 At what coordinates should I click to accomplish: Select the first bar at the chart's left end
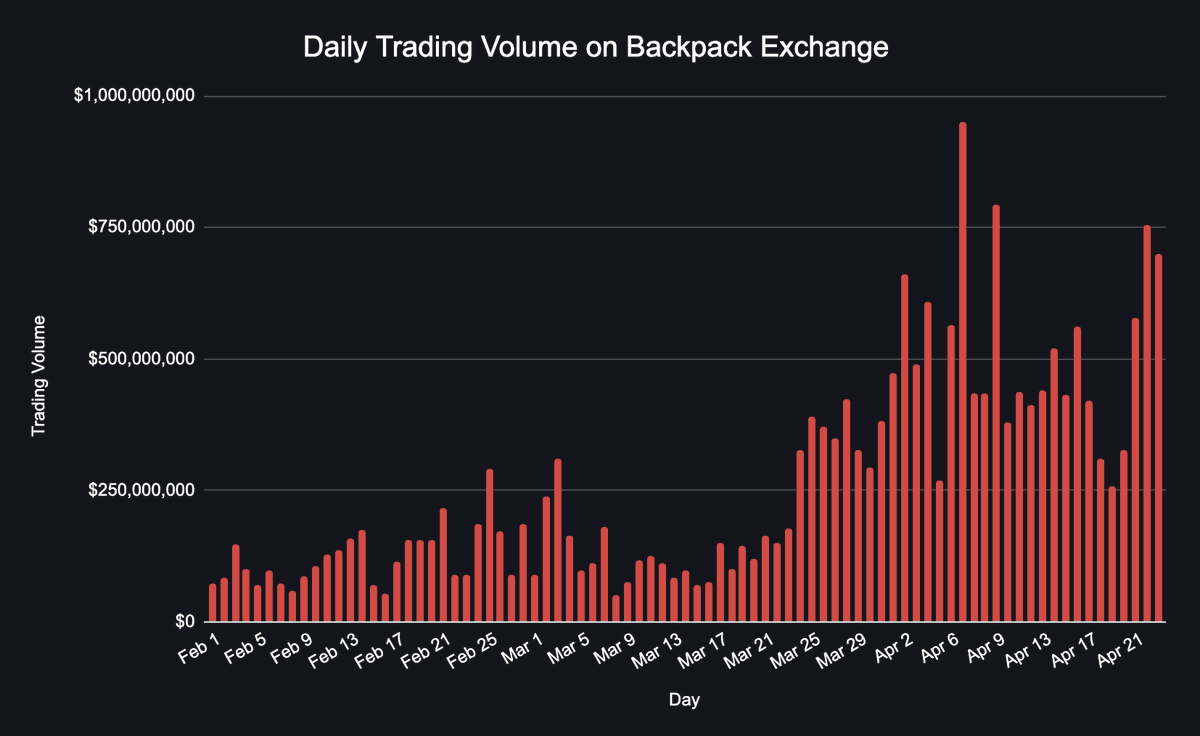(212, 603)
